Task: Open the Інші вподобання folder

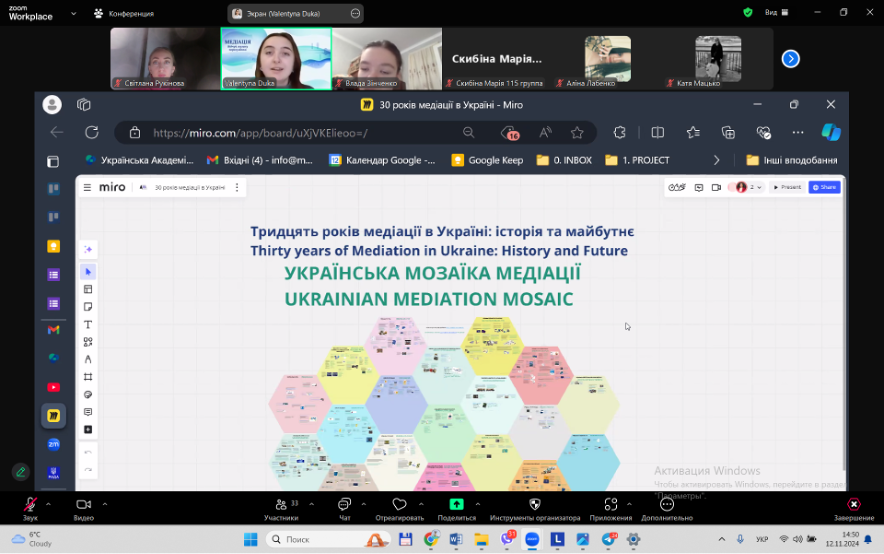Action: click(x=792, y=160)
